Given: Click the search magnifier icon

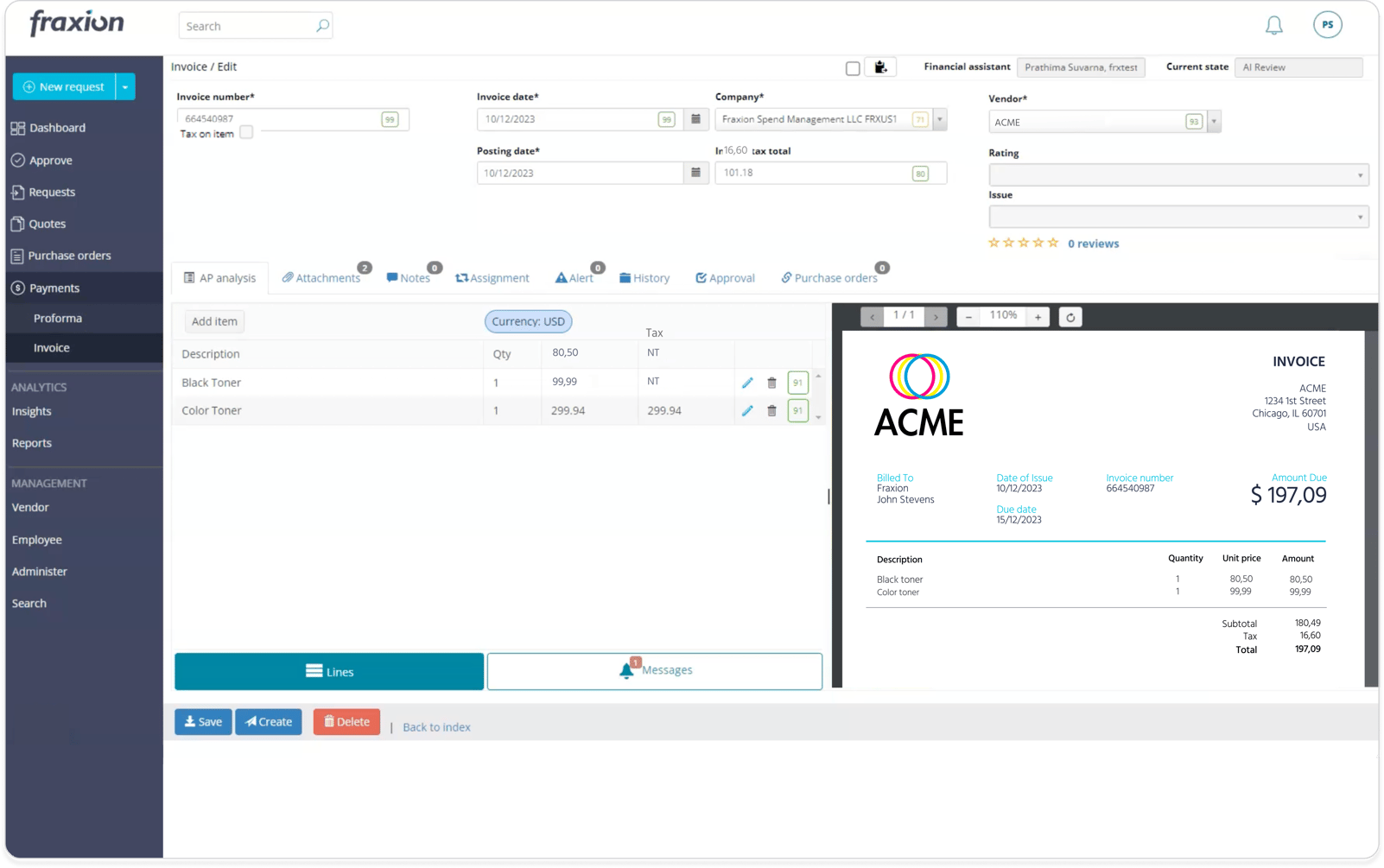Looking at the screenshot, I should pyautogui.click(x=321, y=25).
